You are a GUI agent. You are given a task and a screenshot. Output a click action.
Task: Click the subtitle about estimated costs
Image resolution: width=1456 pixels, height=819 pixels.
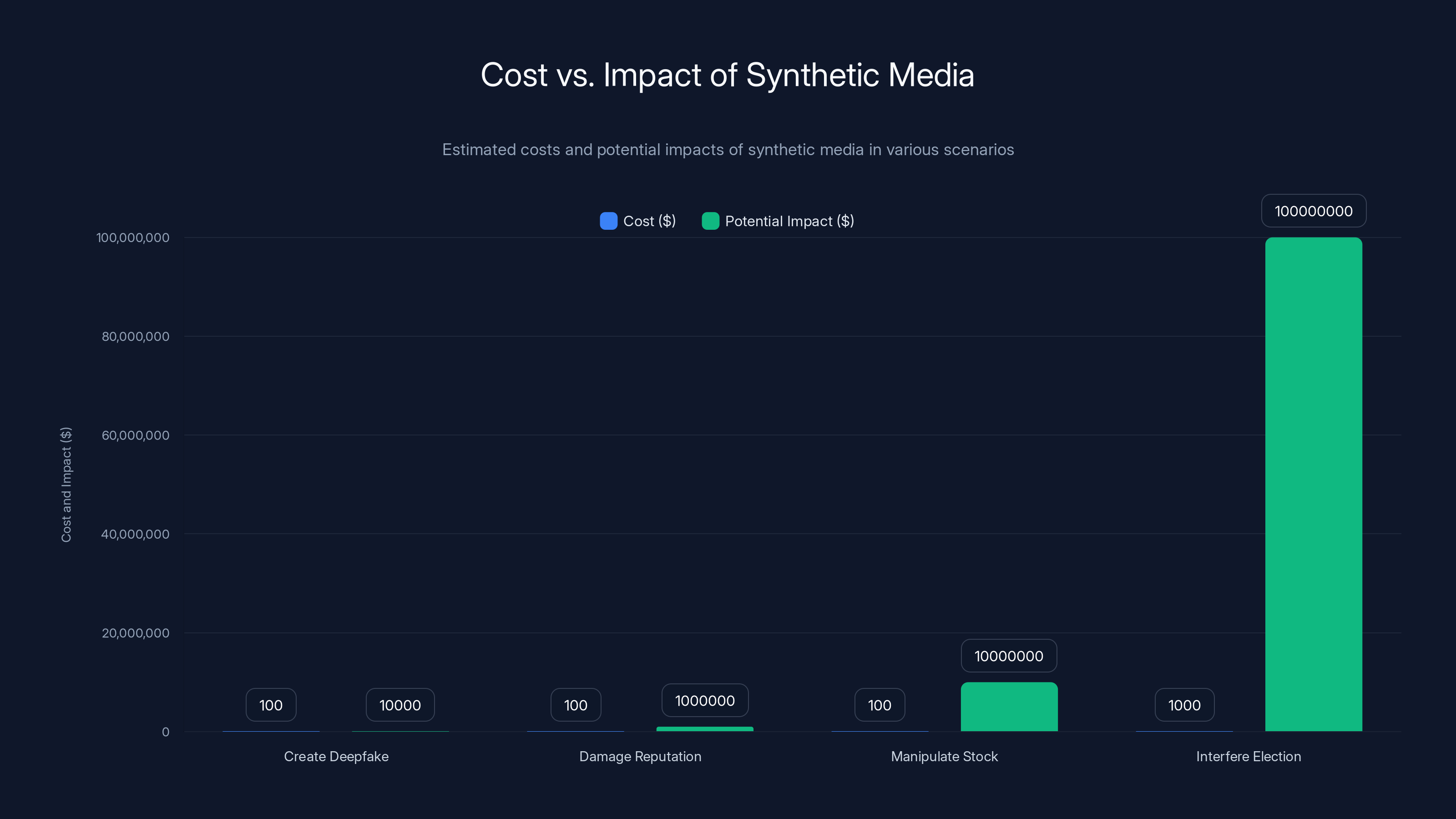(728, 149)
